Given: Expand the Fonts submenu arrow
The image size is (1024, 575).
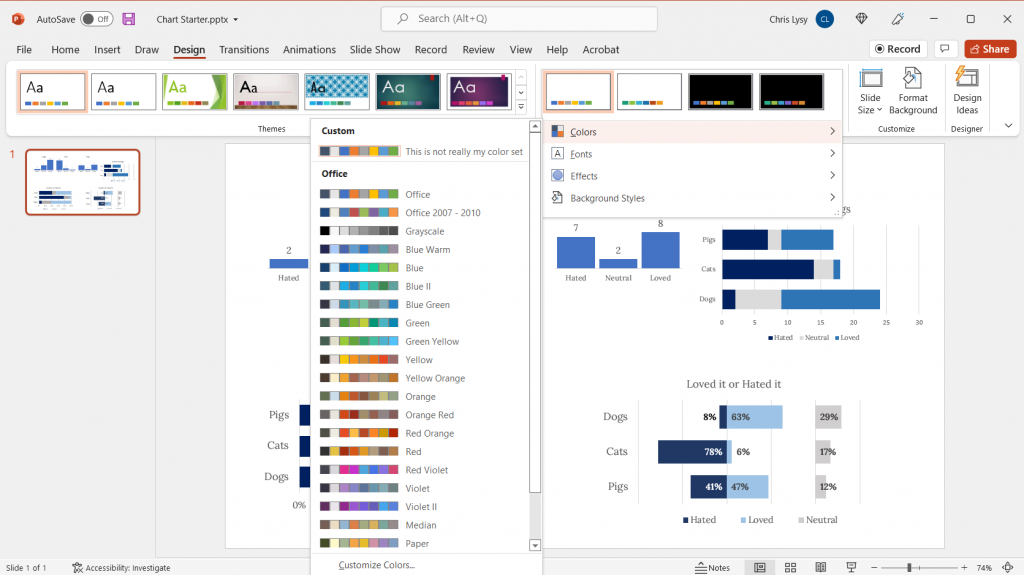Looking at the screenshot, I should point(832,153).
